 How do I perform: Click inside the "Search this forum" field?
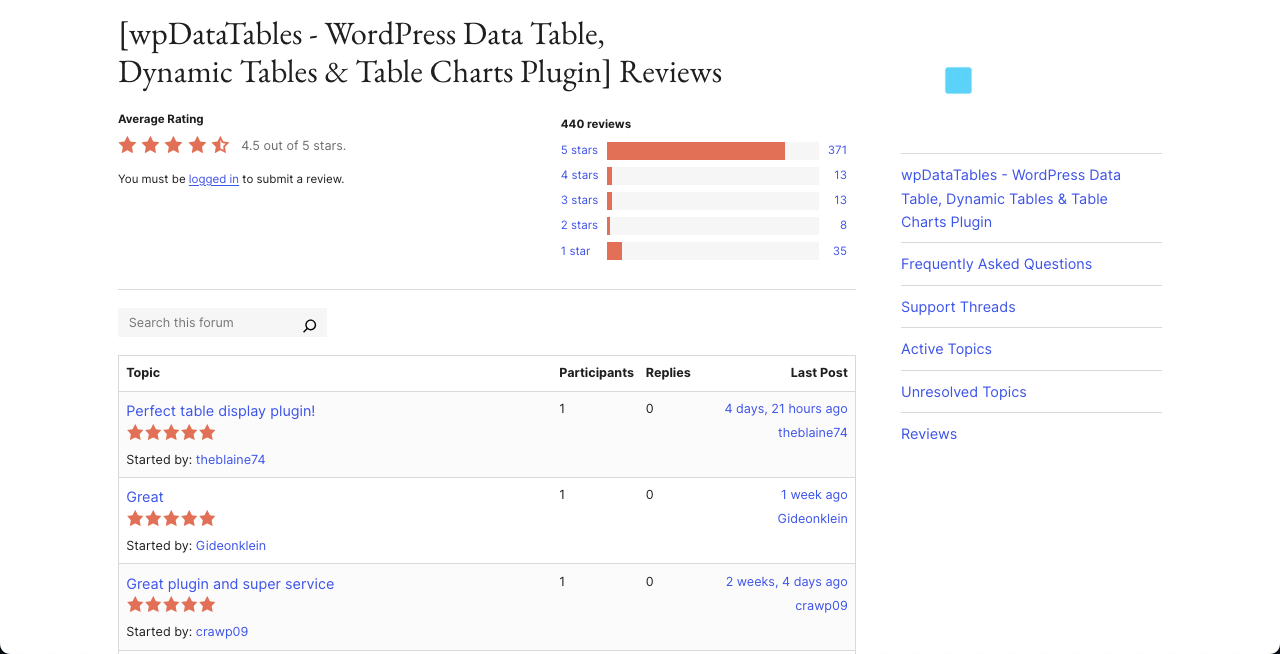pyautogui.click(x=200, y=322)
